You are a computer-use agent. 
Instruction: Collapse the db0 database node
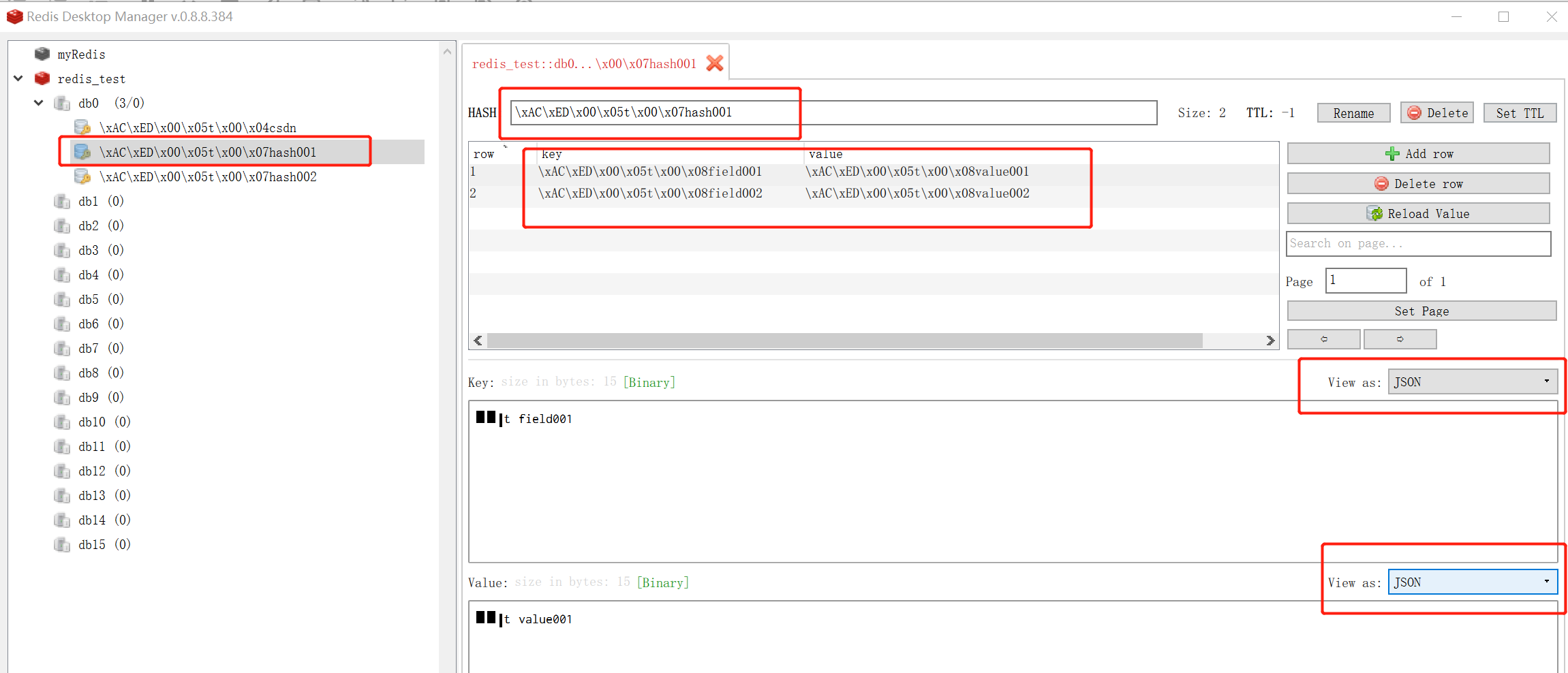pyautogui.click(x=39, y=103)
